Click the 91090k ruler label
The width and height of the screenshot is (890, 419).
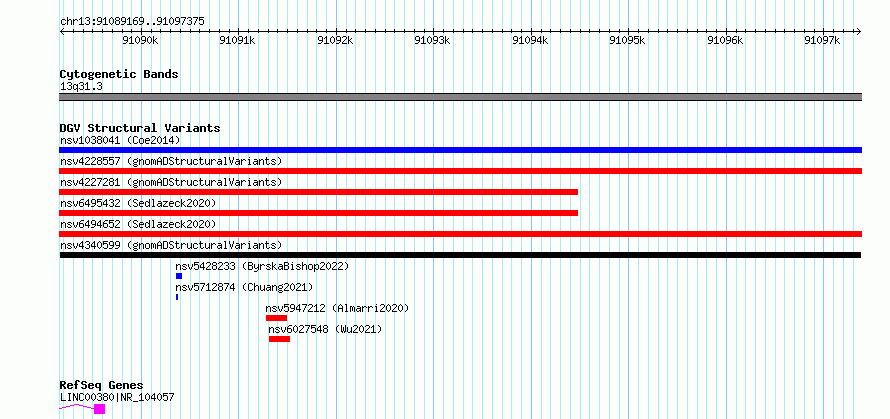click(x=140, y=40)
